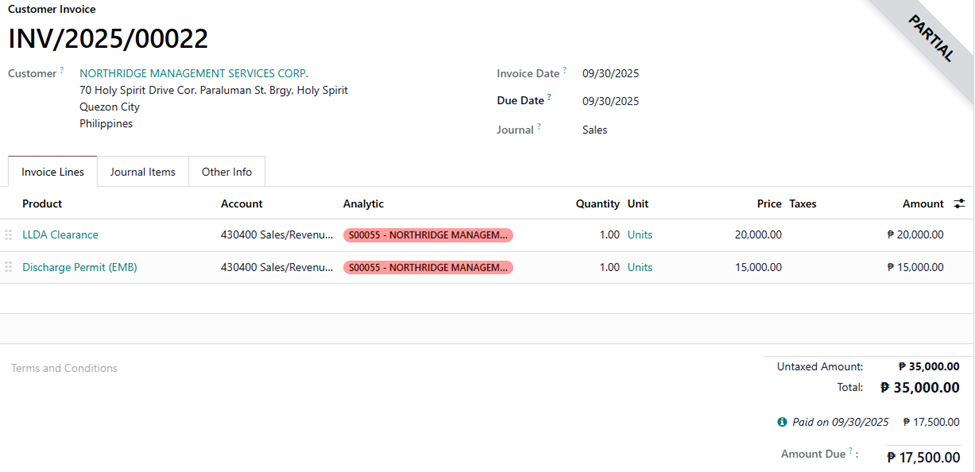
Task: Open Northridge Management Services Corp. customer link
Action: [x=194, y=73]
